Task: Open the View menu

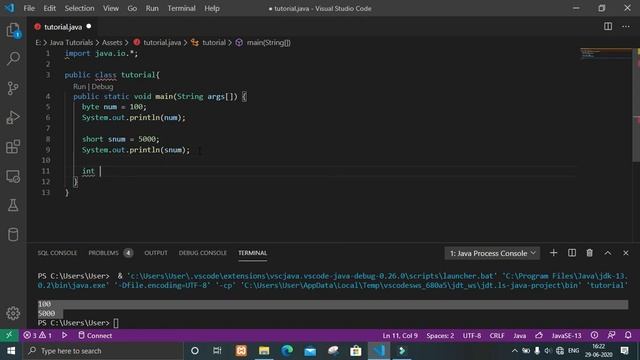Action: (111, 8)
